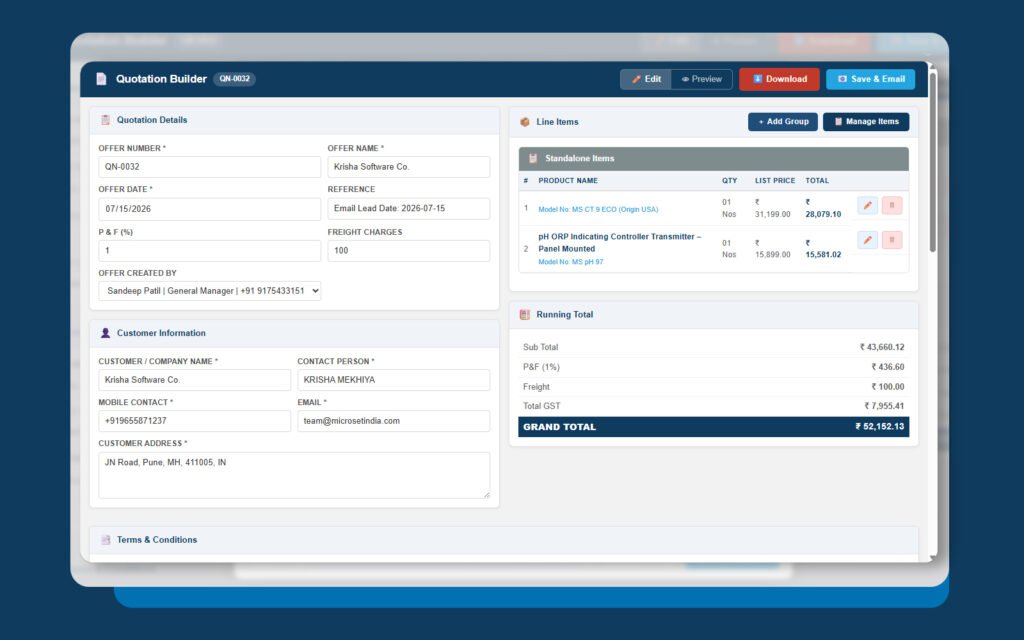Click the Quotation Details clipboard icon

point(105,120)
